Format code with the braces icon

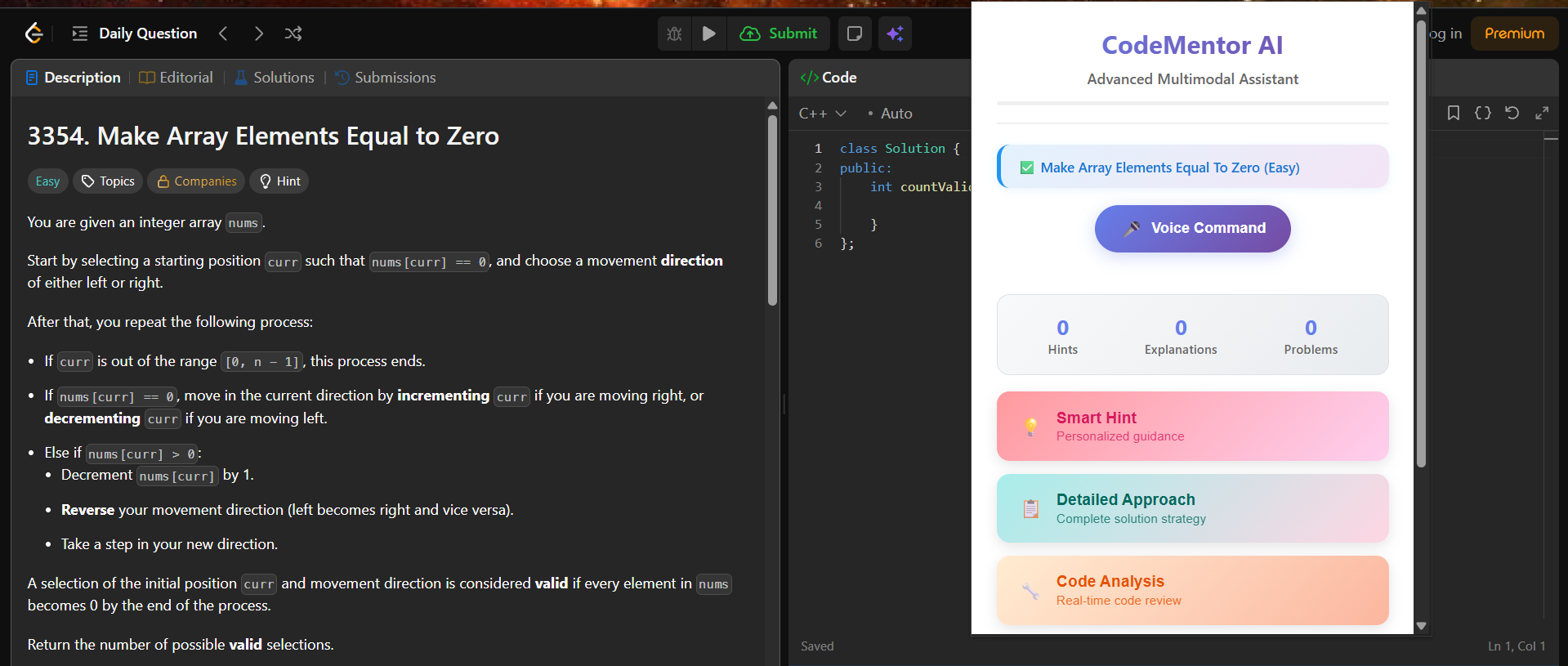pyautogui.click(x=1483, y=113)
